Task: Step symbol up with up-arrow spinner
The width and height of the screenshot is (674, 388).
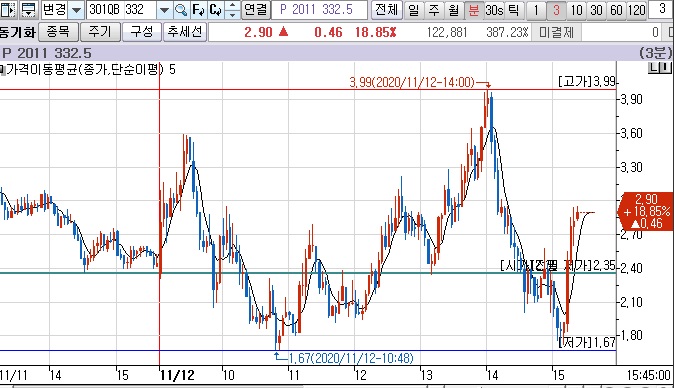Action: pyautogui.click(x=233, y=6)
